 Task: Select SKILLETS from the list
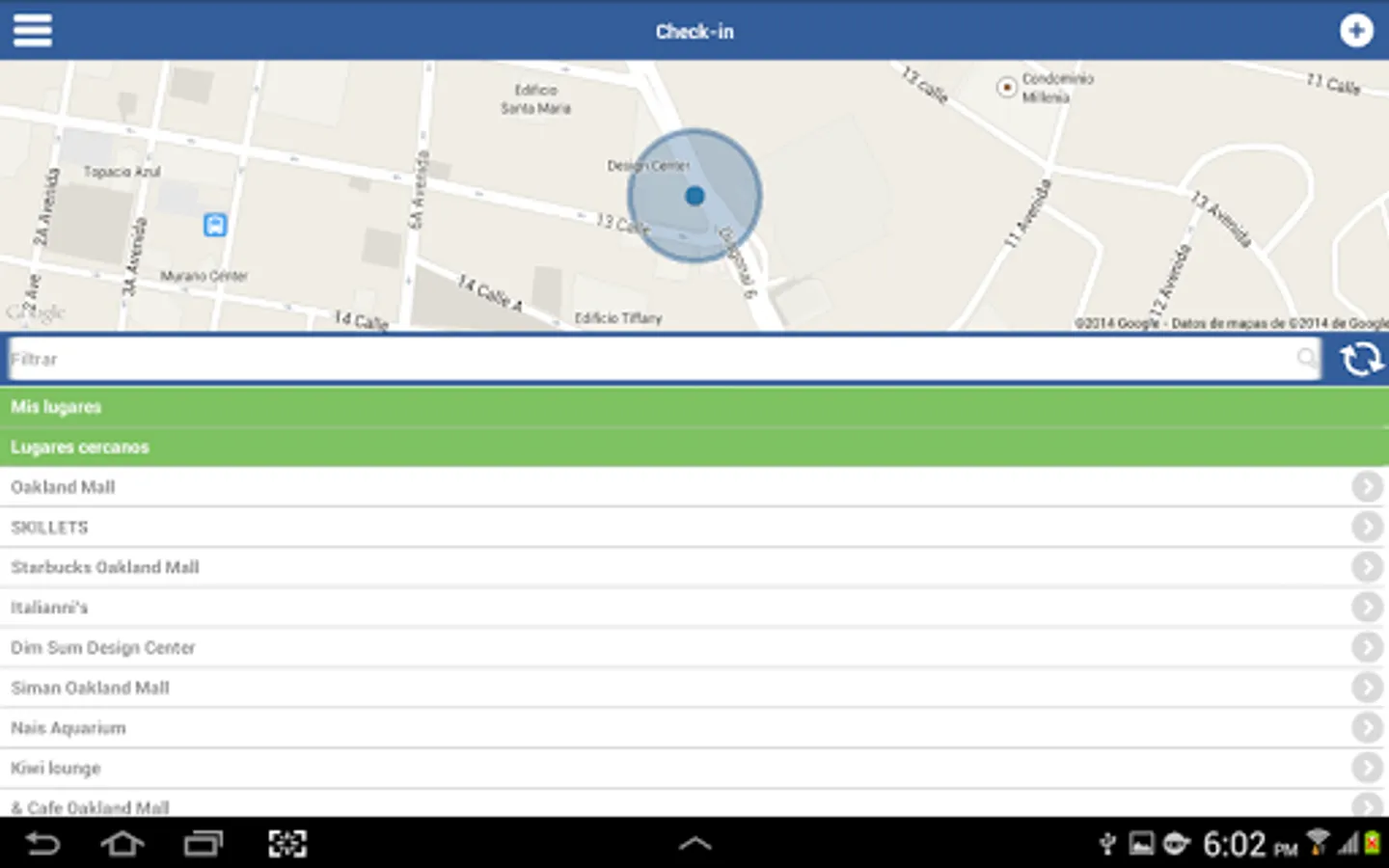694,528
